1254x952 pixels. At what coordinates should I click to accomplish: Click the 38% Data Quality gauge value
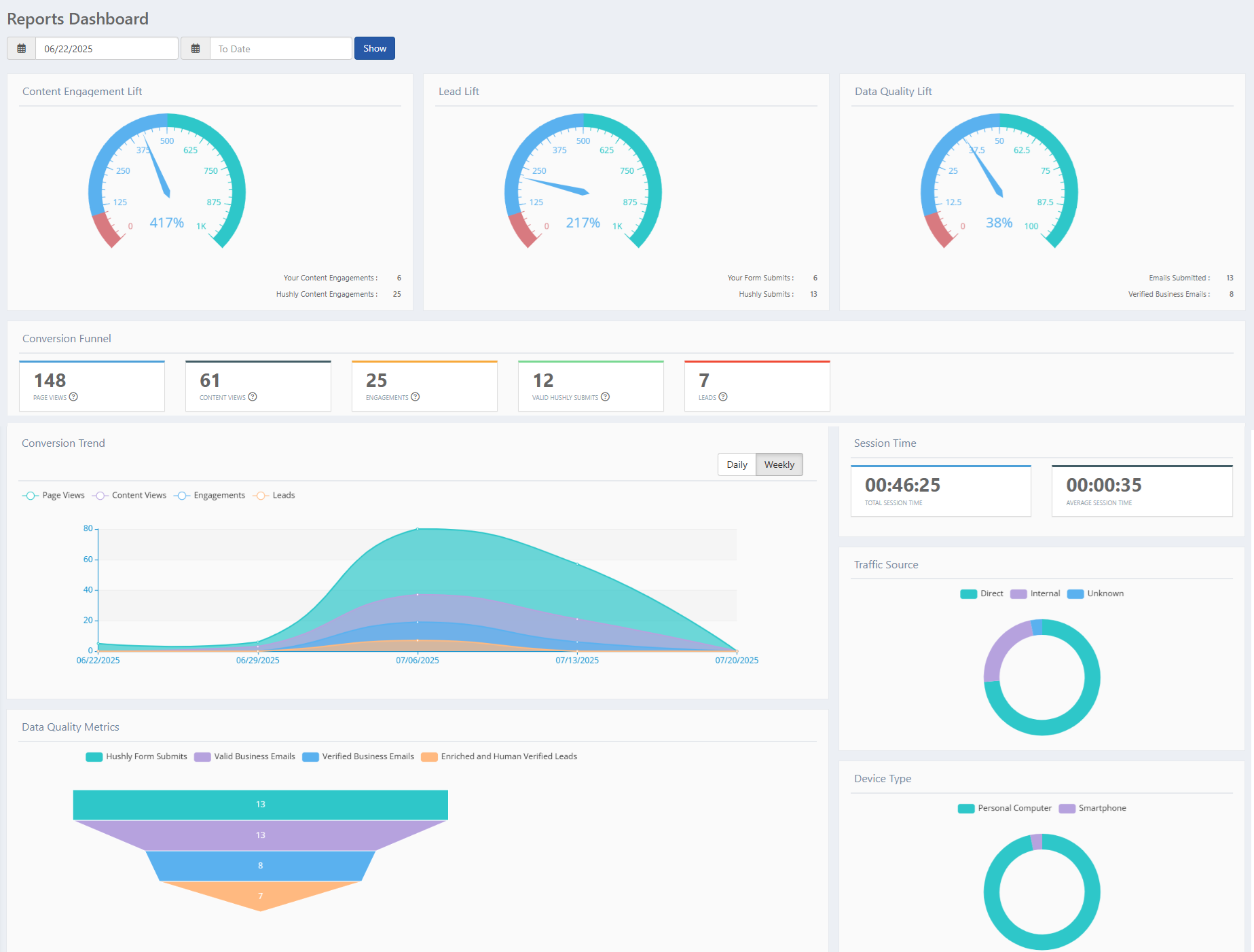pos(999,223)
